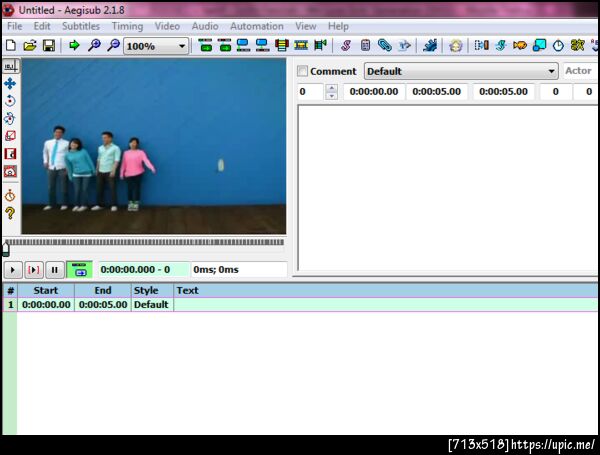Select visible lines toolbar icon

tap(282, 46)
